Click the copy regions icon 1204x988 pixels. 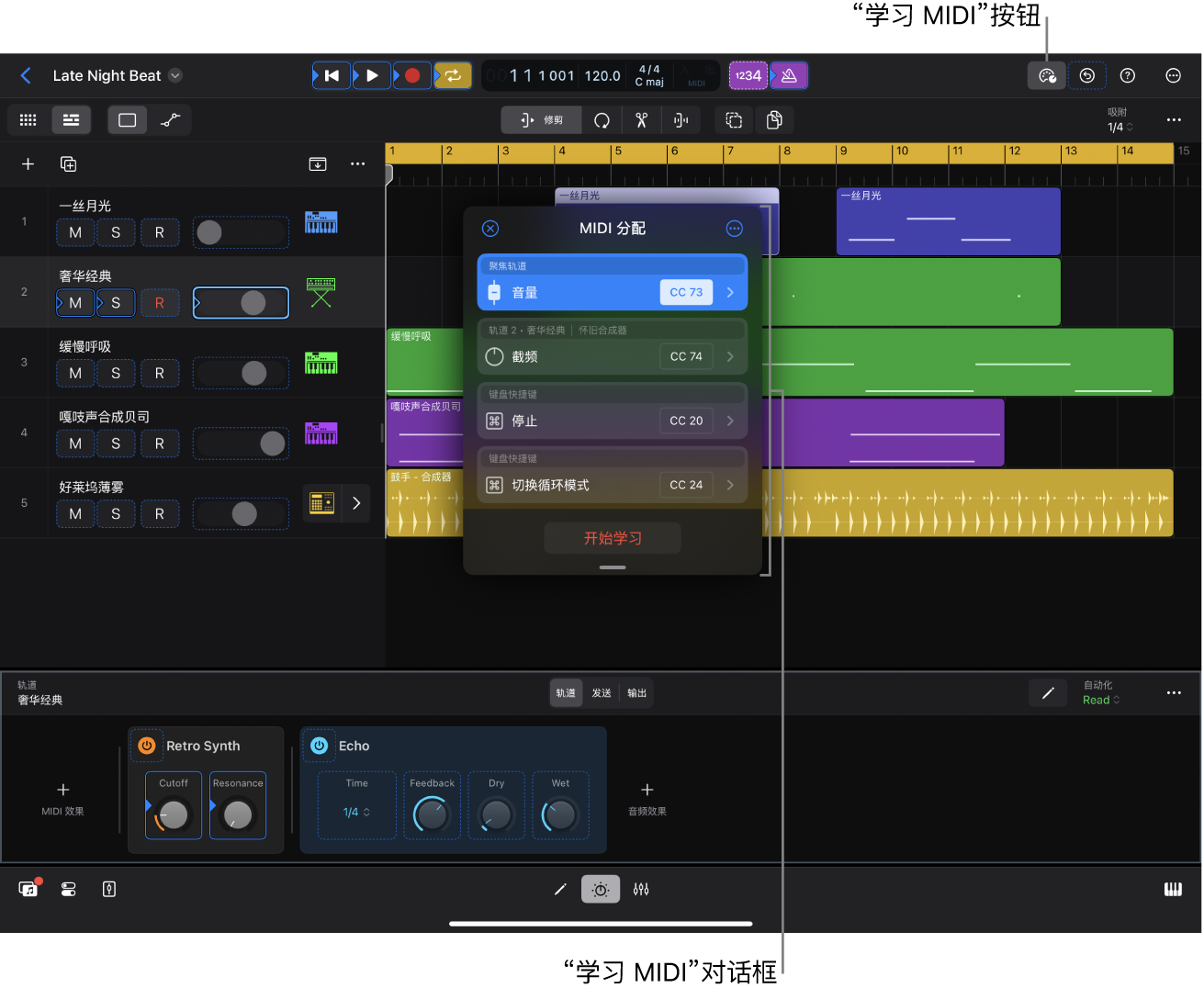coord(774,120)
